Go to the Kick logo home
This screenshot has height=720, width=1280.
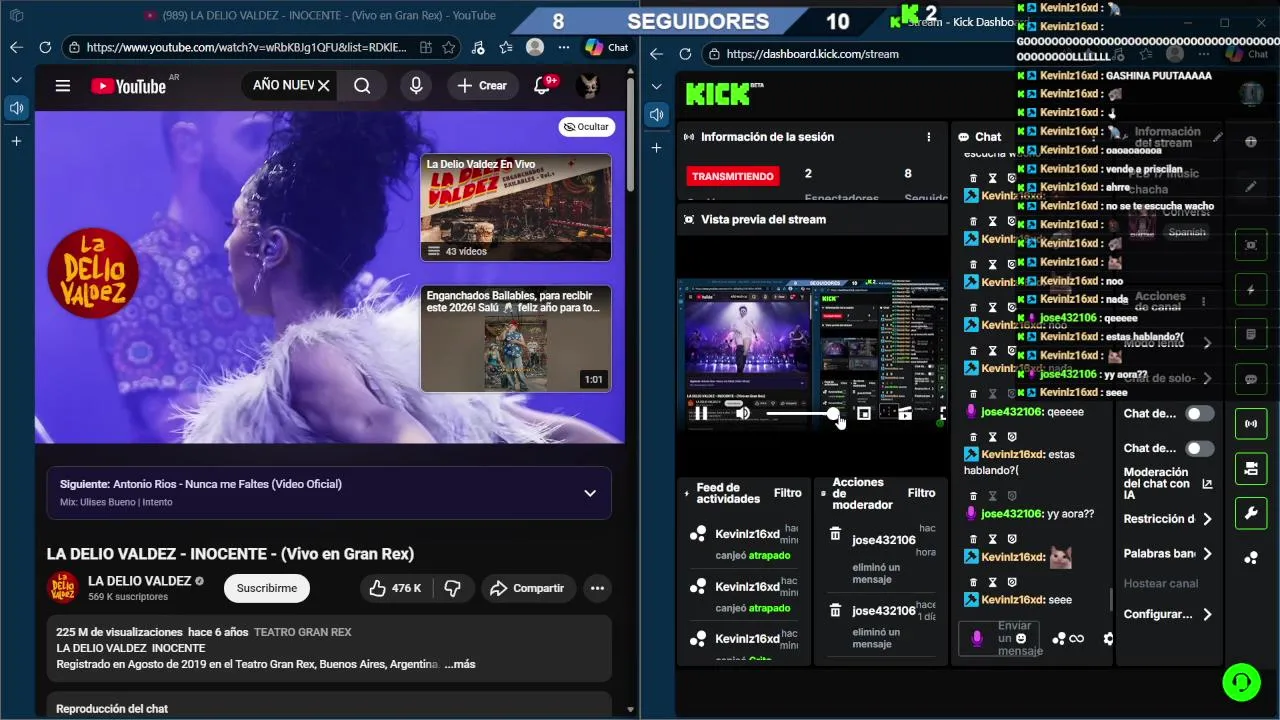pos(719,94)
